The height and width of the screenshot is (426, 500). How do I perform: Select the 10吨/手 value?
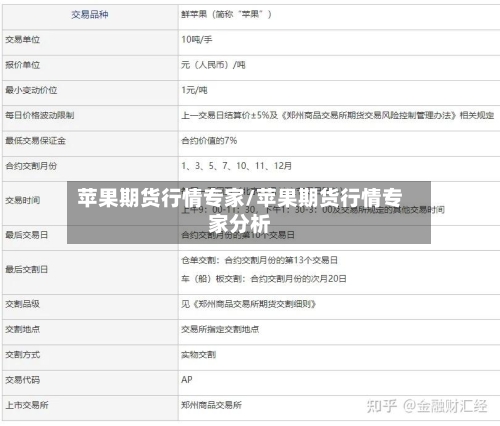point(197,40)
